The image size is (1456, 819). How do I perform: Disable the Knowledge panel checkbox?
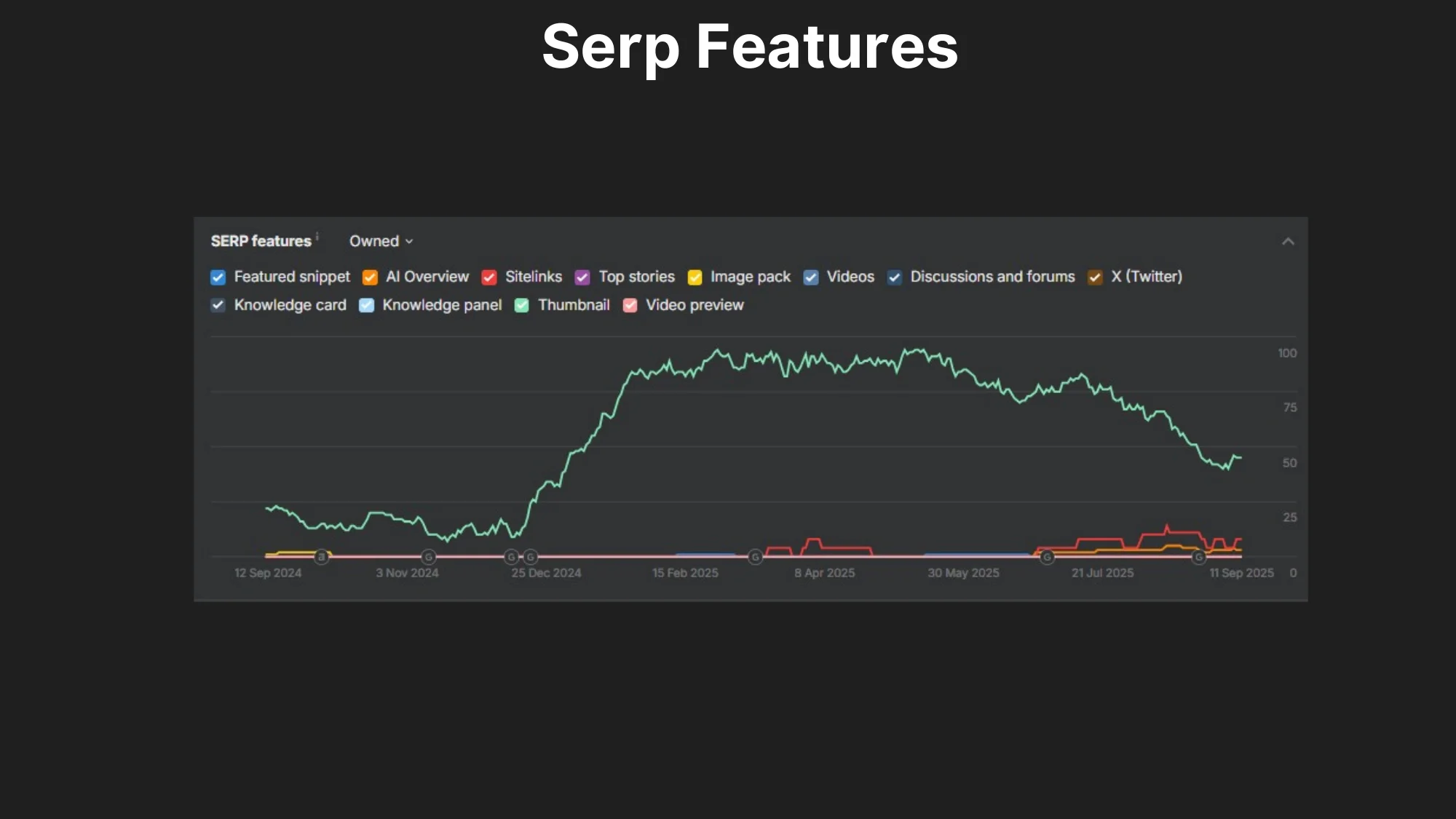[x=366, y=306]
